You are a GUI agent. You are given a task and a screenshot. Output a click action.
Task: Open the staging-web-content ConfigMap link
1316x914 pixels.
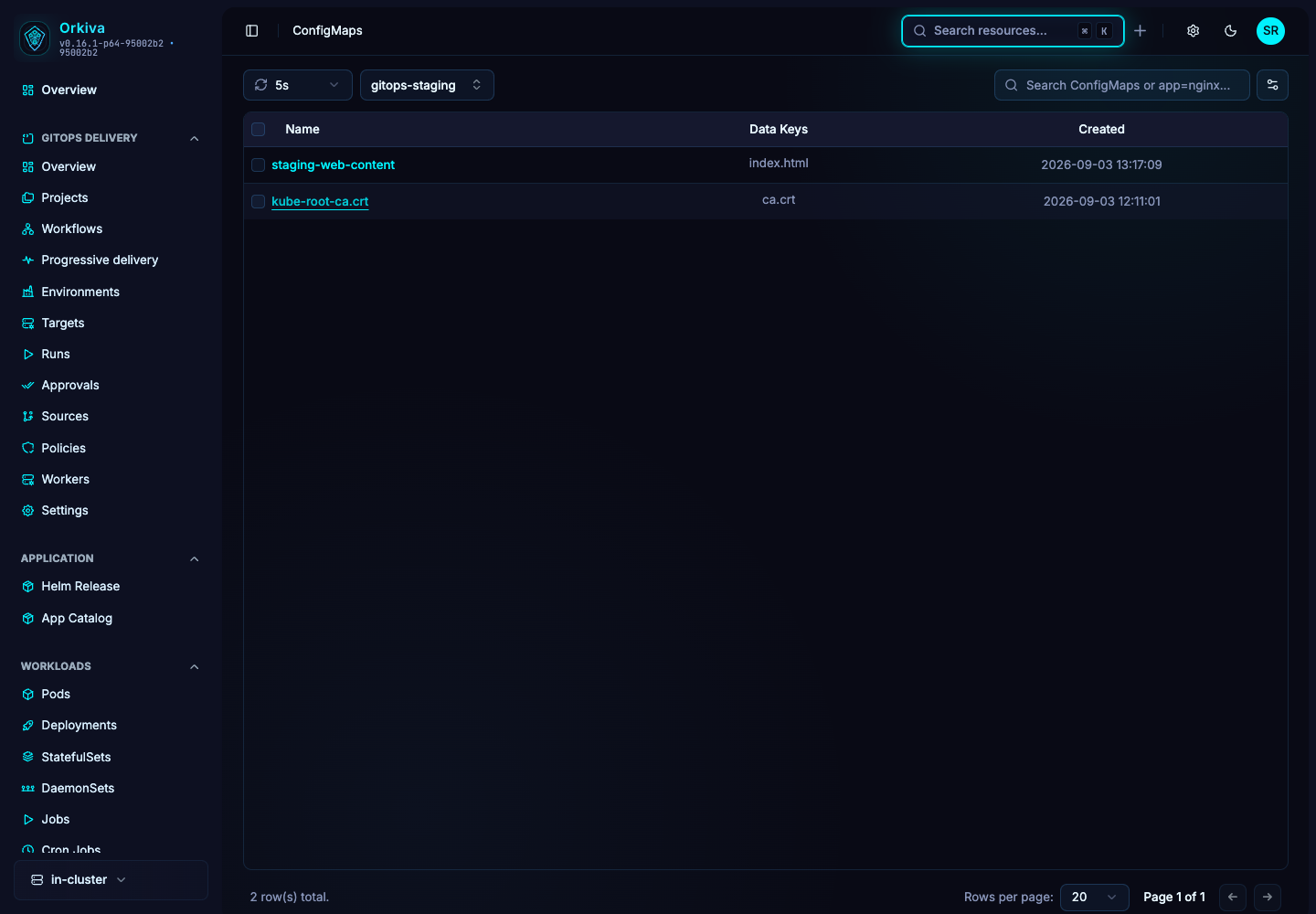pyautogui.click(x=333, y=165)
